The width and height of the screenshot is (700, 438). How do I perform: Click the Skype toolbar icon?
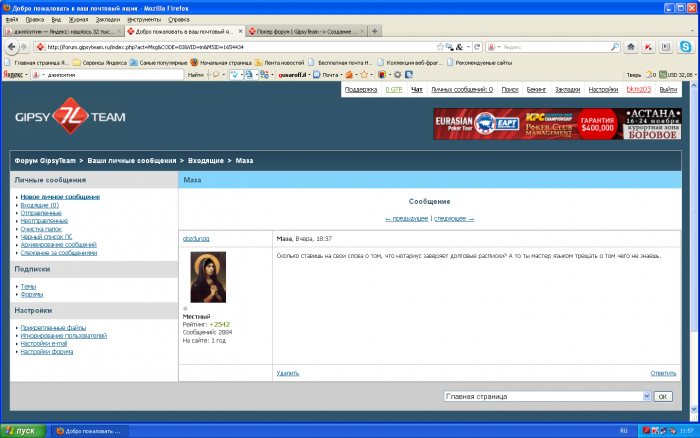(685, 46)
